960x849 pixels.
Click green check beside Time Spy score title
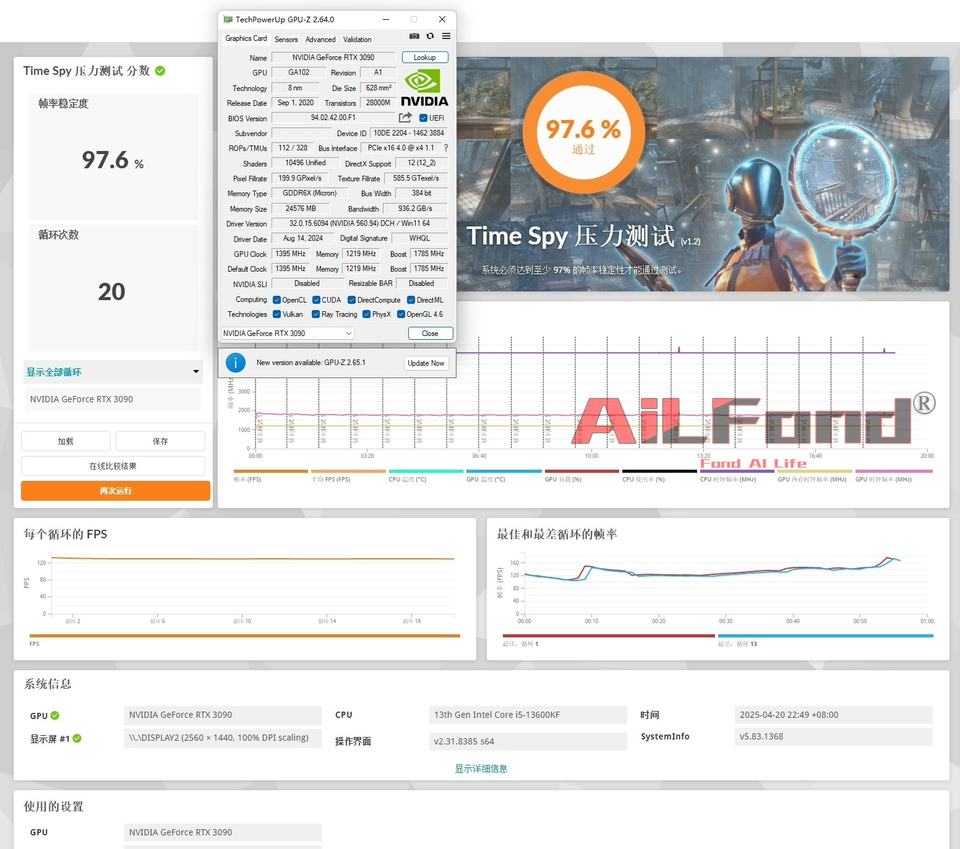point(160,71)
